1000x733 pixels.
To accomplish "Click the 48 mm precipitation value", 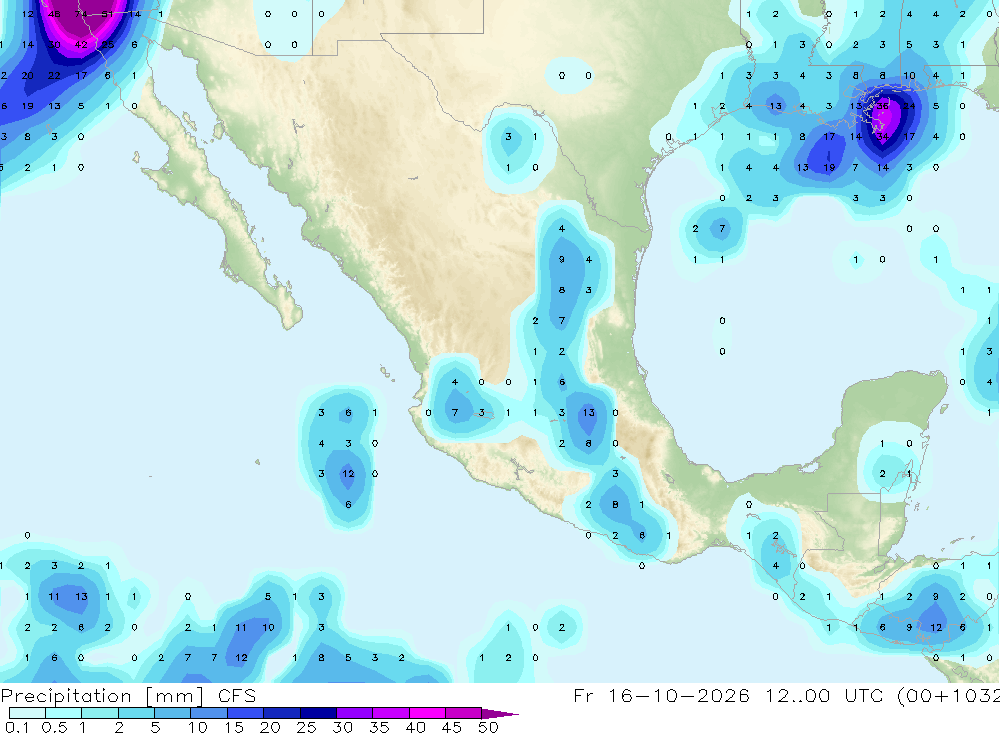I will click(x=54, y=14).
